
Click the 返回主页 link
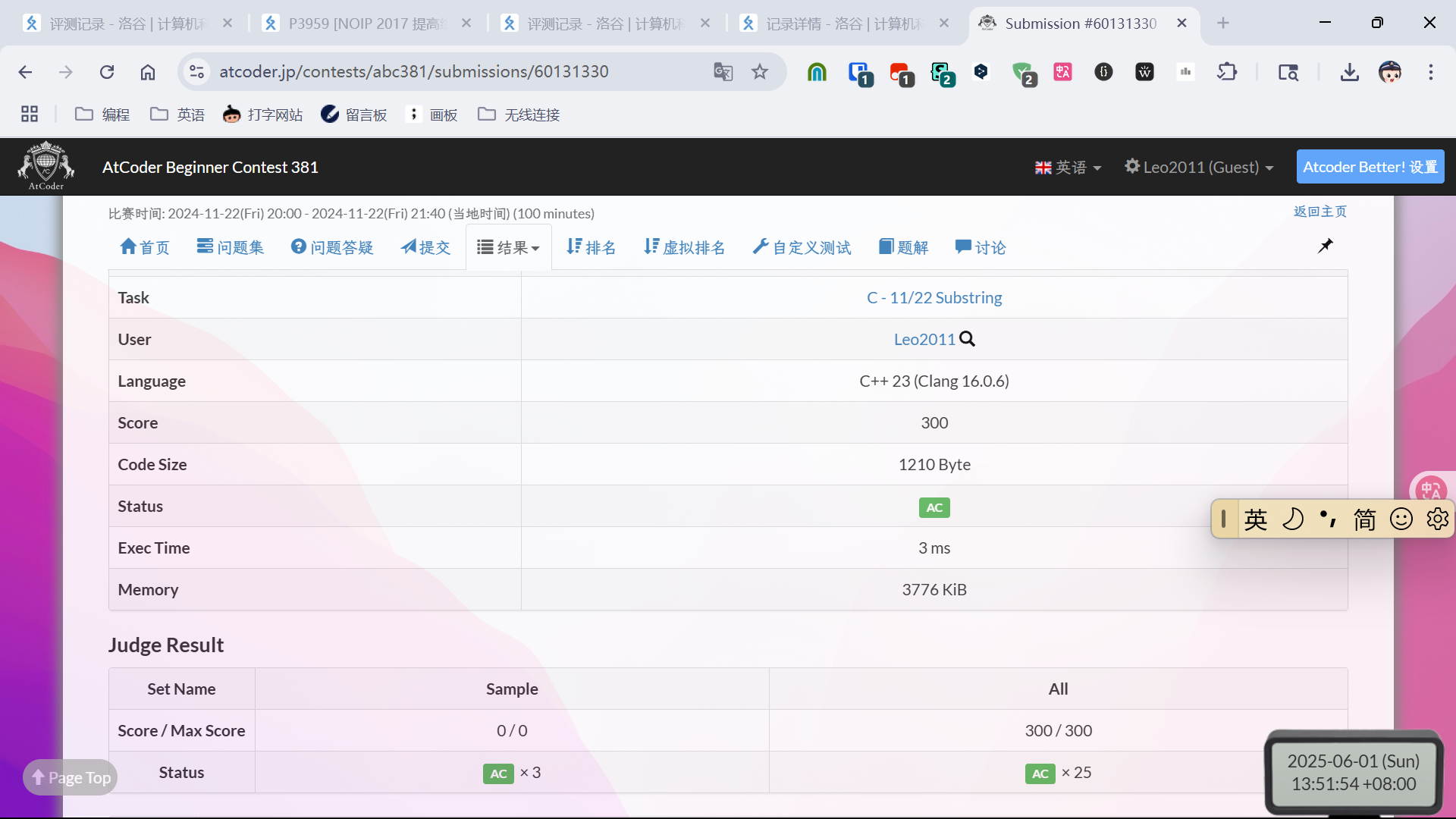1320,212
